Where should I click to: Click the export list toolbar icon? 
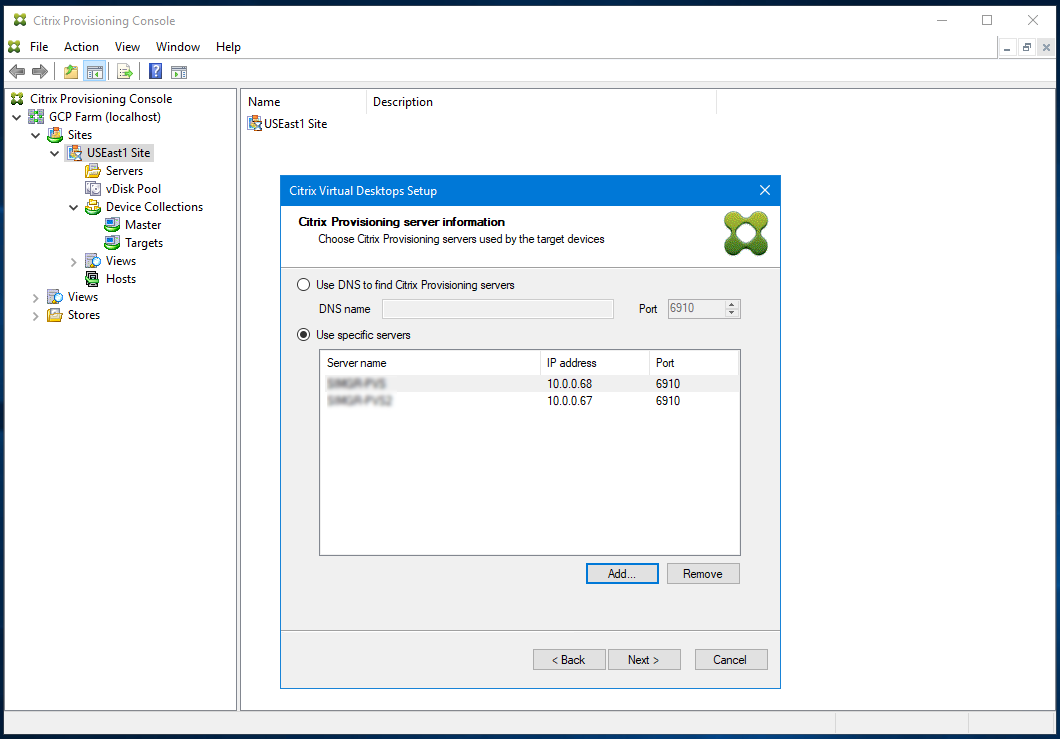pyautogui.click(x=124, y=71)
